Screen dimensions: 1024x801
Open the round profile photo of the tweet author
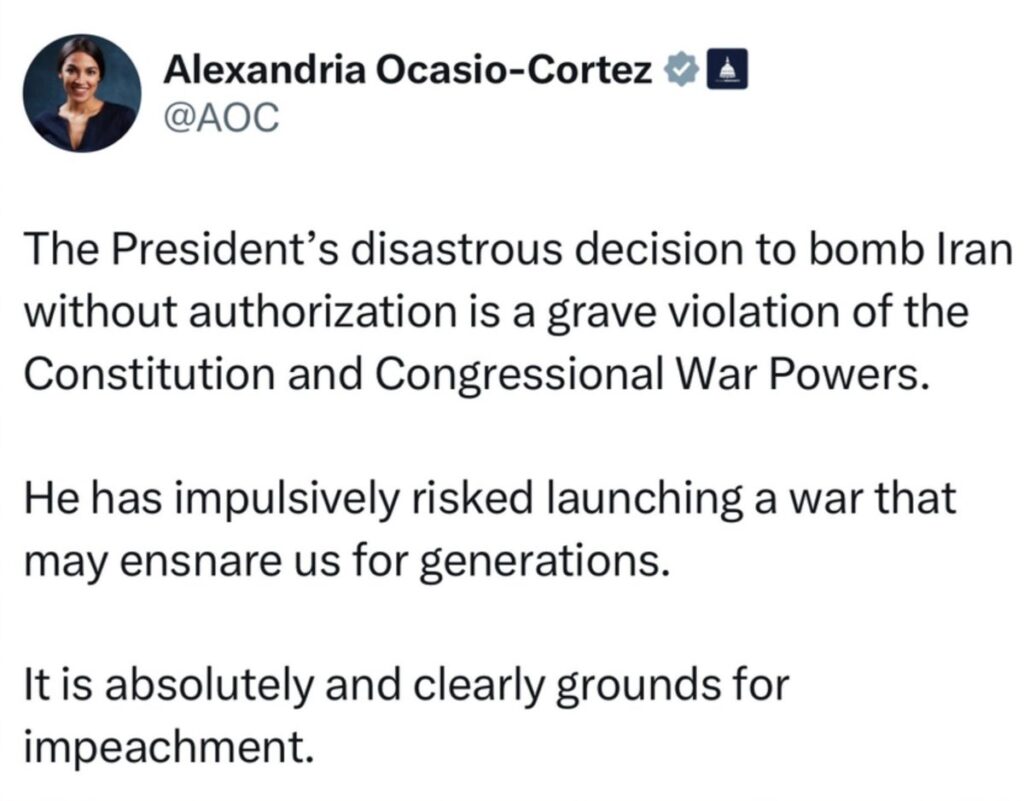82,93
